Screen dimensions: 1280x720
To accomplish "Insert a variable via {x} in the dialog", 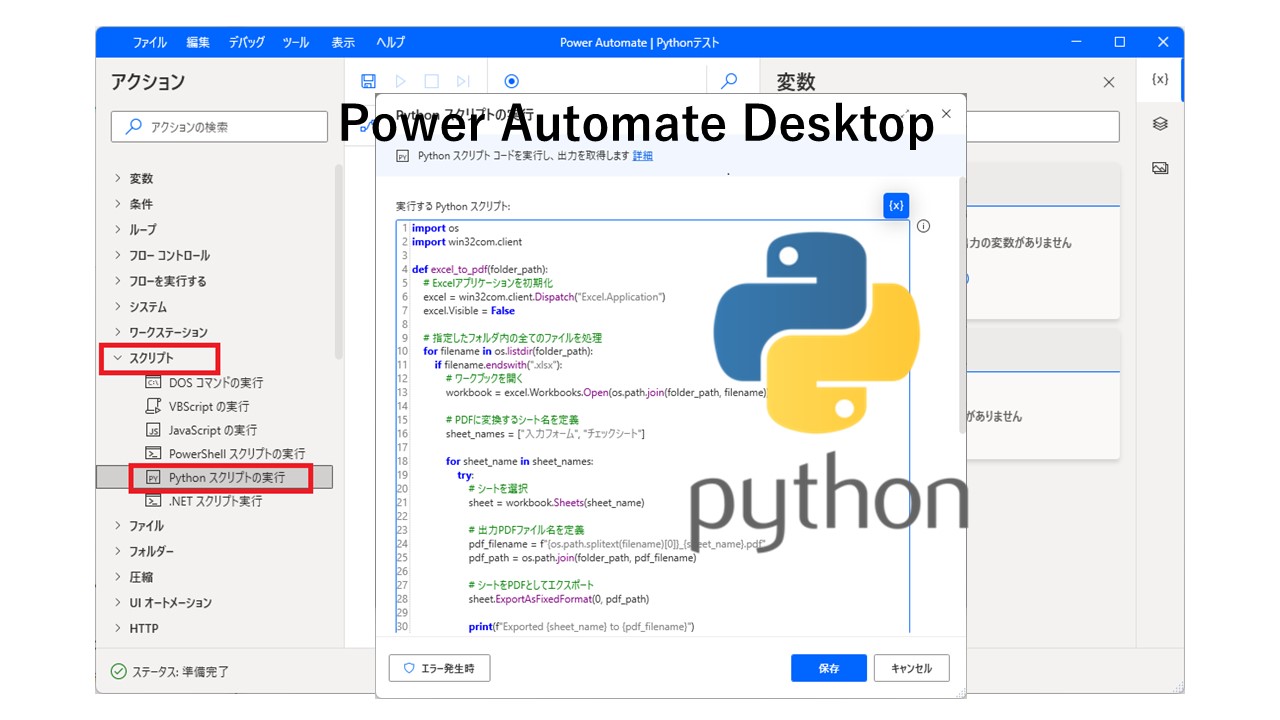I will (895, 205).
